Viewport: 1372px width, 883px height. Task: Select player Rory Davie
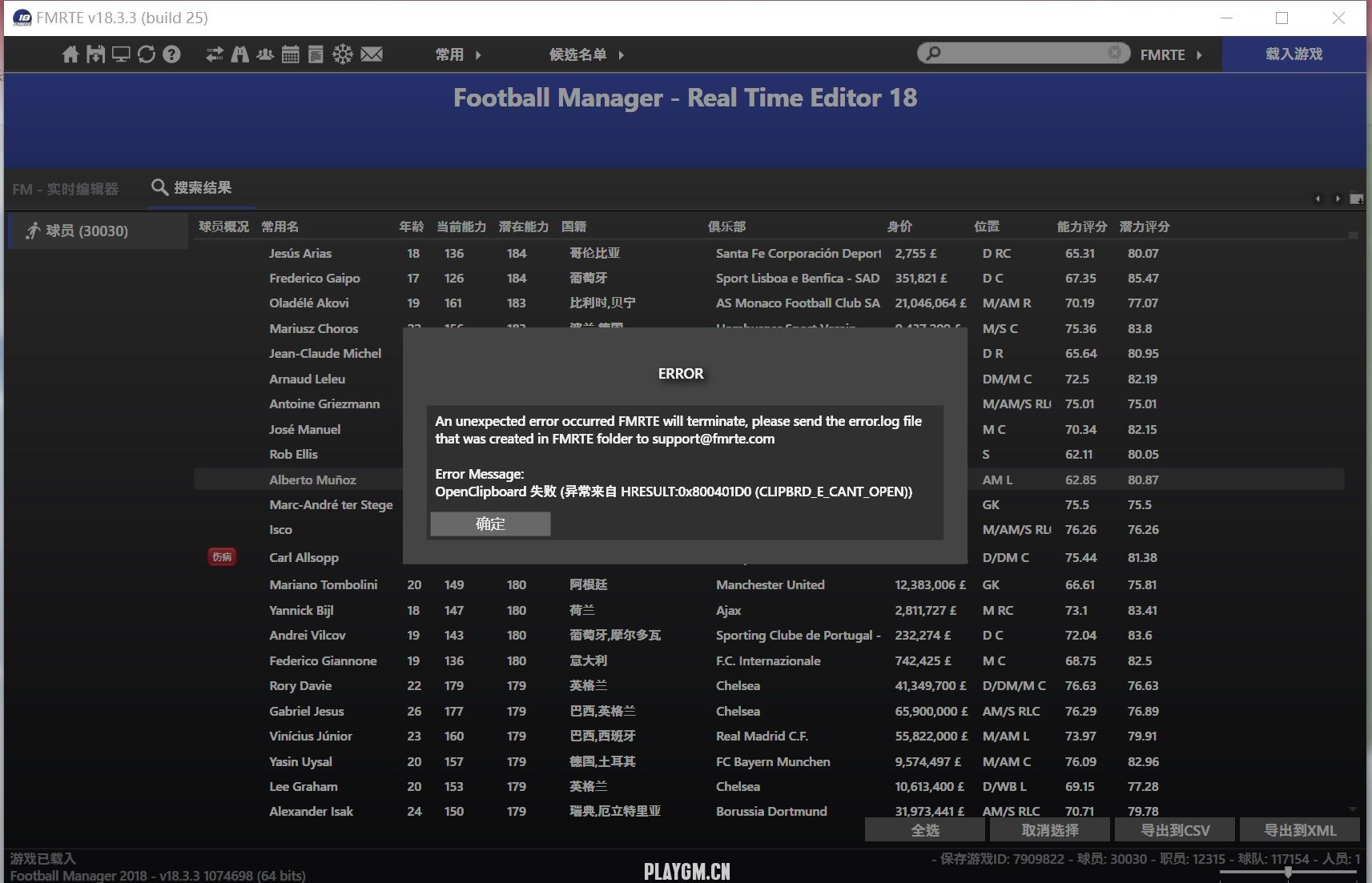click(300, 685)
